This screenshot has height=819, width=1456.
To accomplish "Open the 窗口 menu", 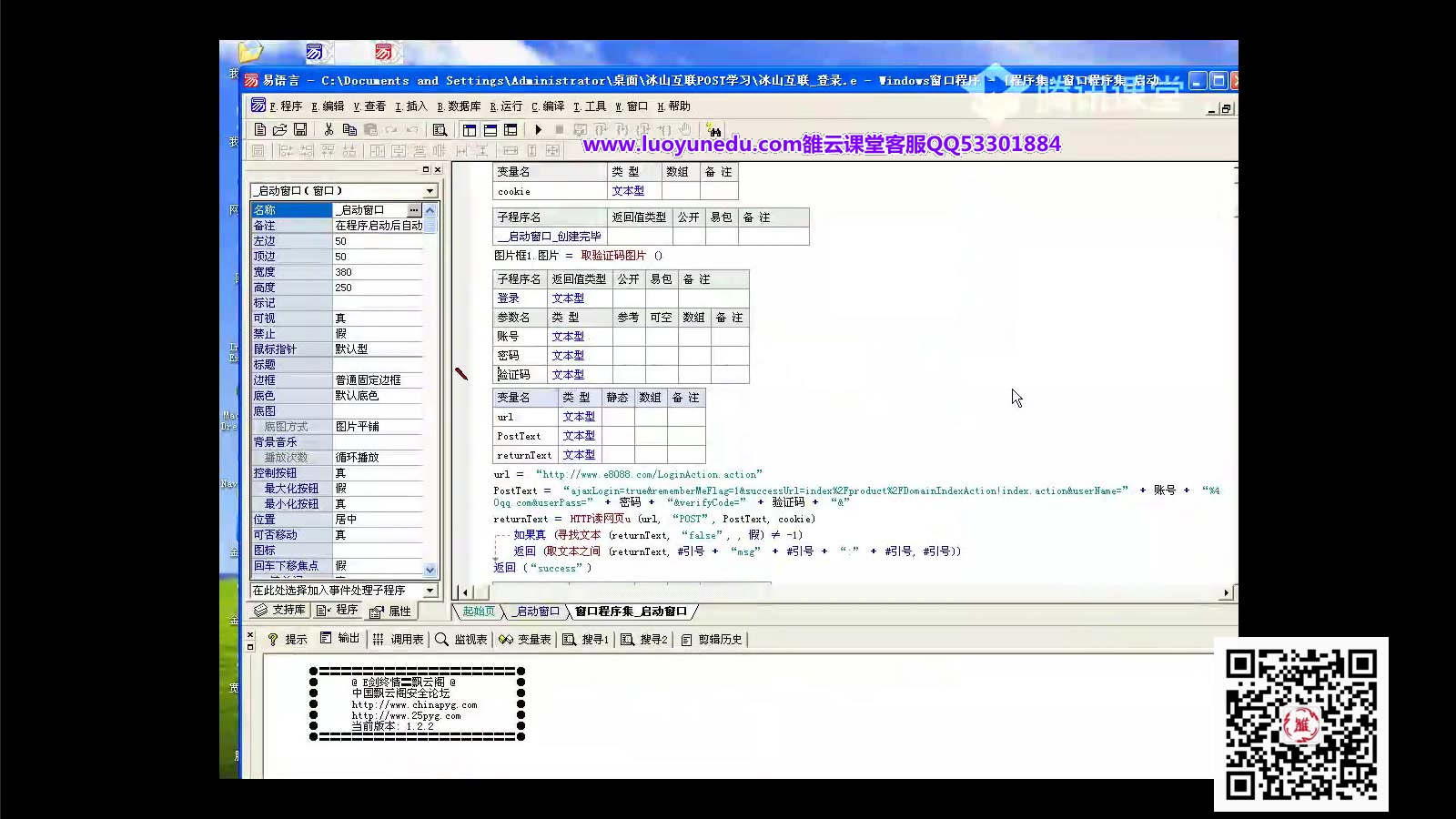I will coord(632,106).
